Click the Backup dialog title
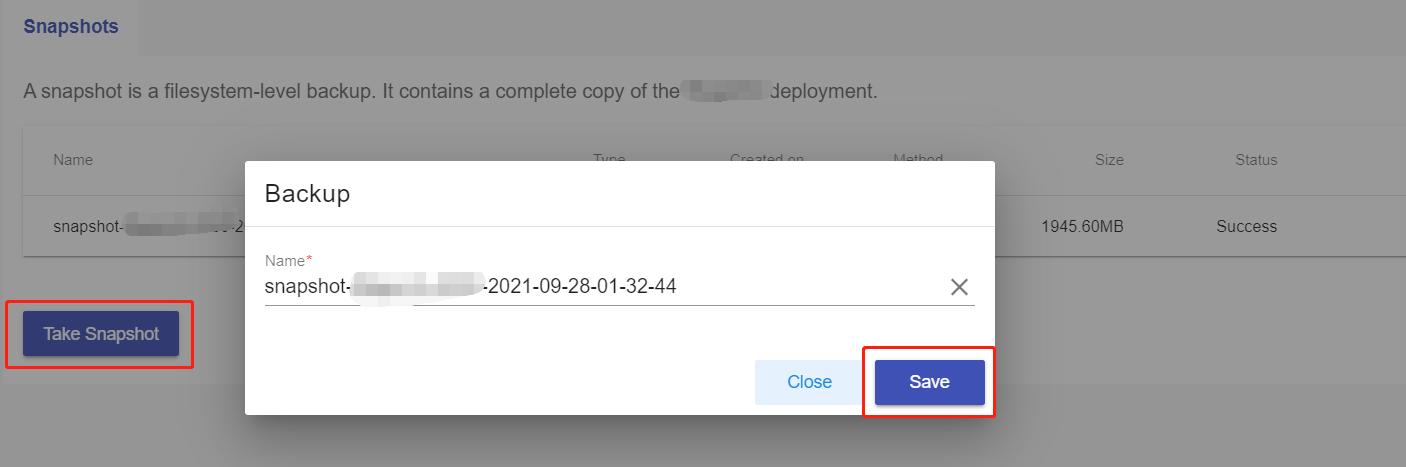 click(307, 194)
